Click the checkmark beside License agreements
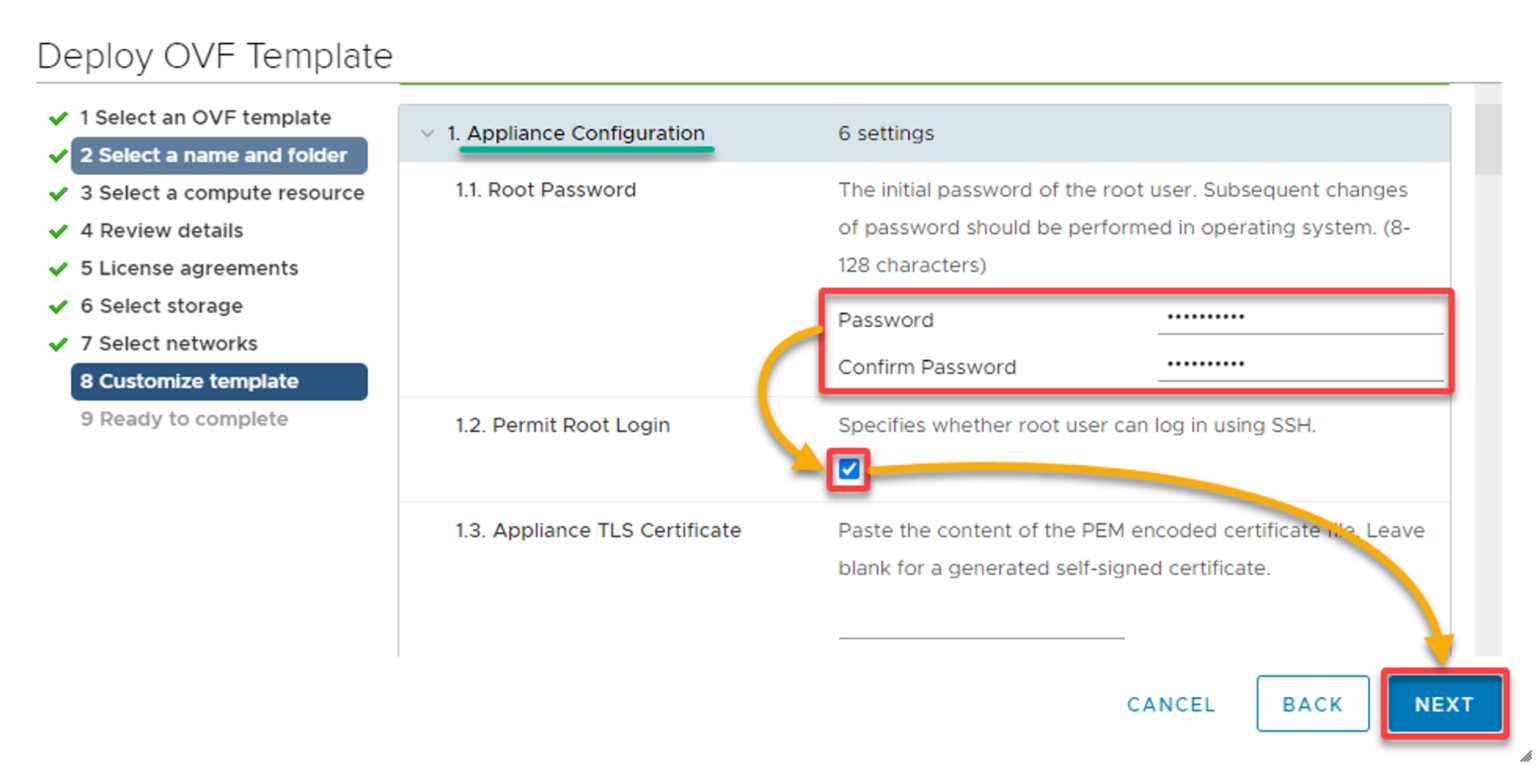Viewport: 1536px width, 766px height. click(58, 268)
